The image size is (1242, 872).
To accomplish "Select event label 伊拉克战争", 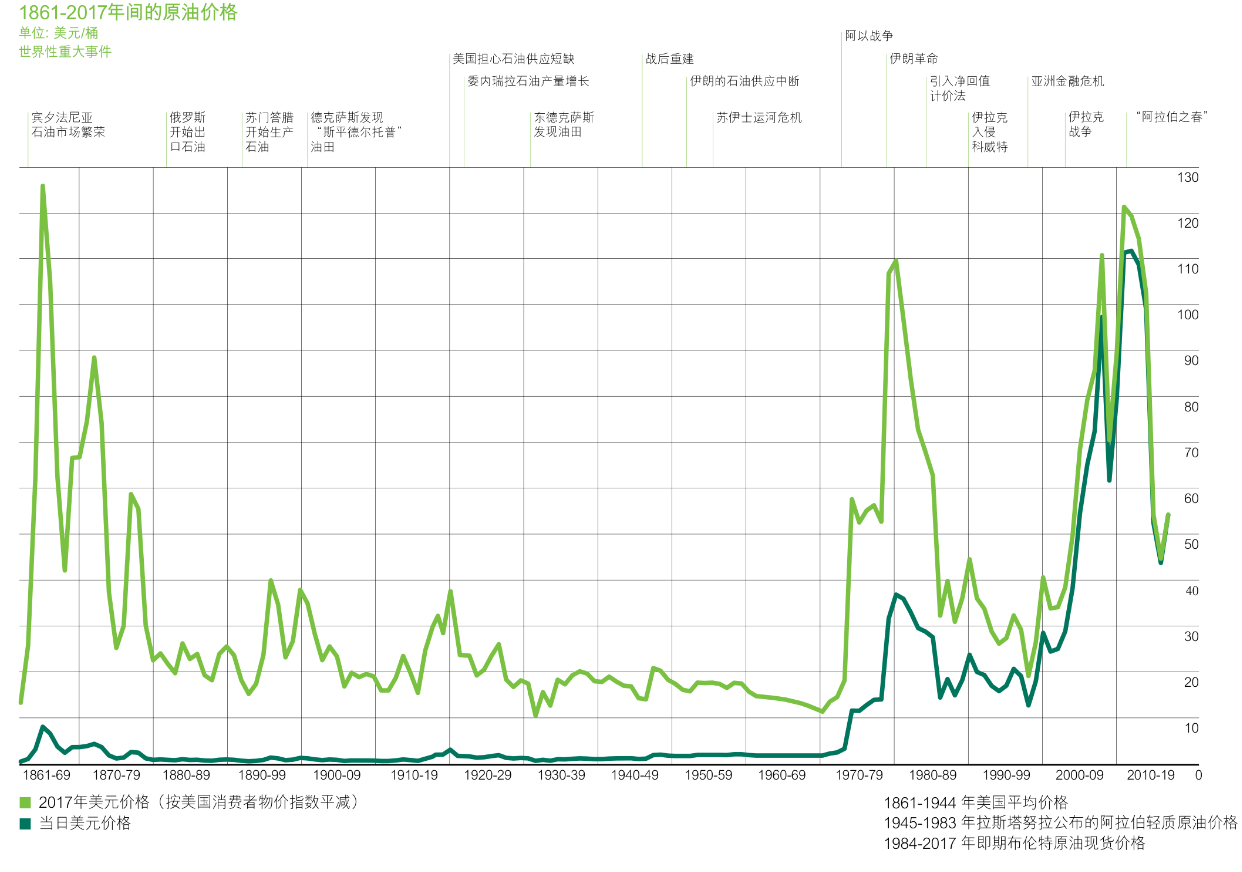I will (x=1086, y=125).
